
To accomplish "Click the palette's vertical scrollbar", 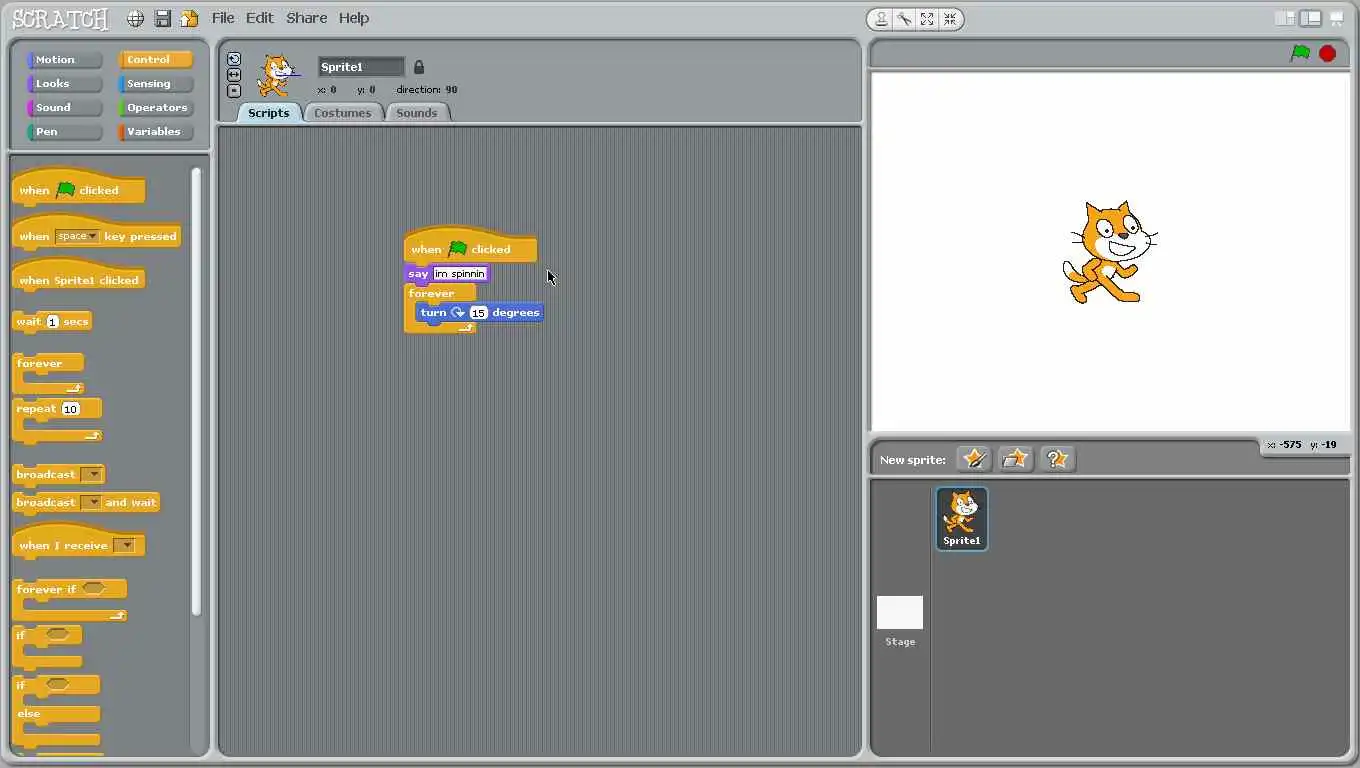I will tap(196, 390).
